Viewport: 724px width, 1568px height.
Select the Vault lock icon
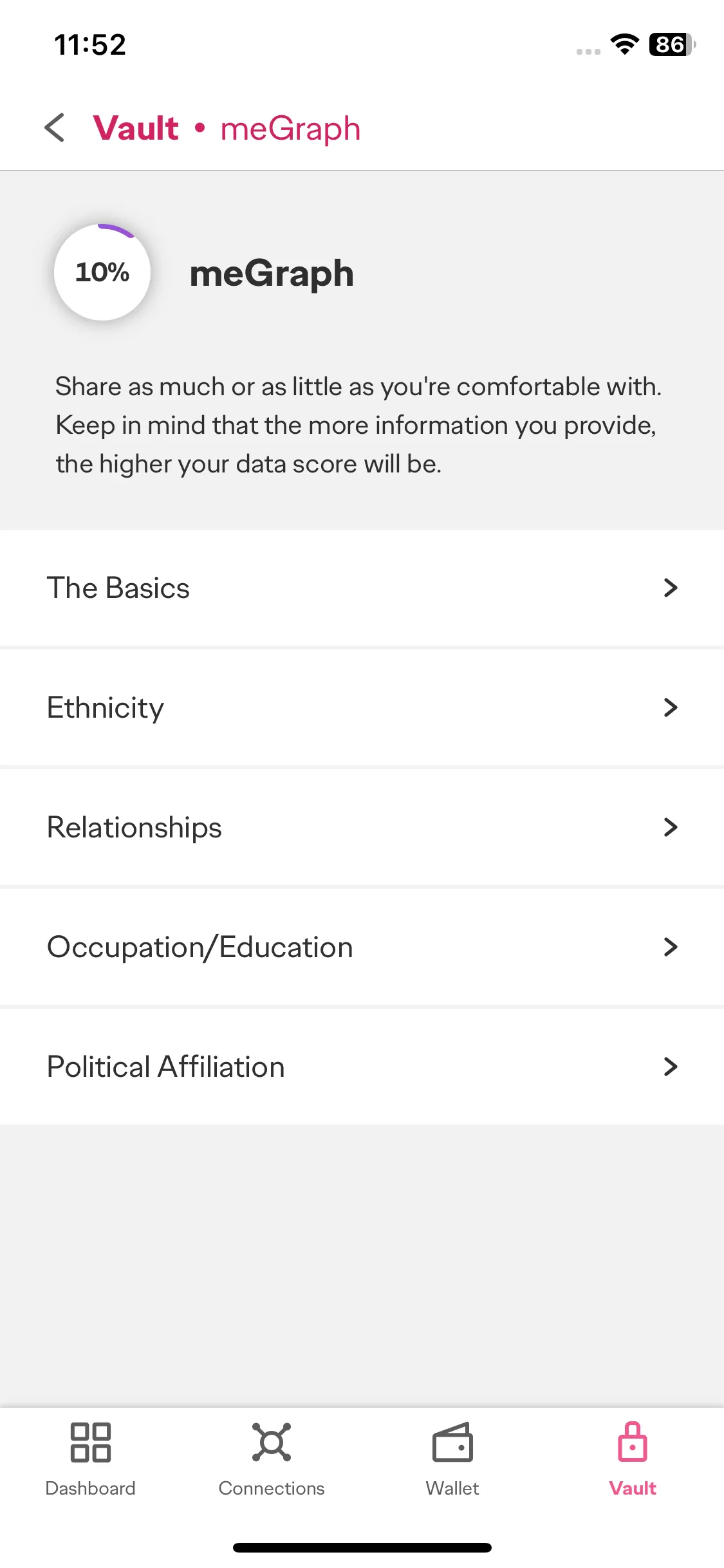[x=633, y=1442]
